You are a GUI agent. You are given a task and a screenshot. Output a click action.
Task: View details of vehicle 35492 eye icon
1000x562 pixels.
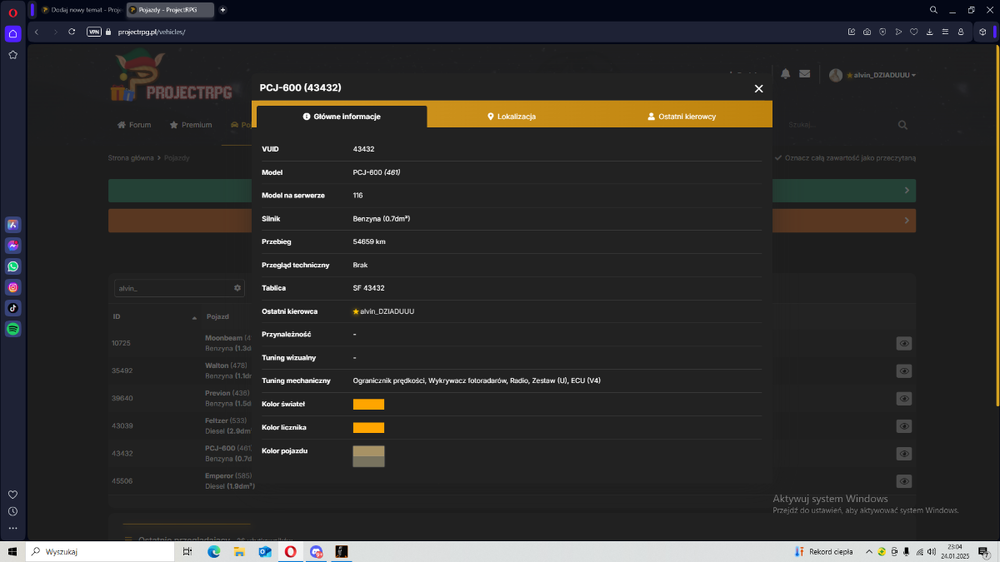(x=904, y=371)
